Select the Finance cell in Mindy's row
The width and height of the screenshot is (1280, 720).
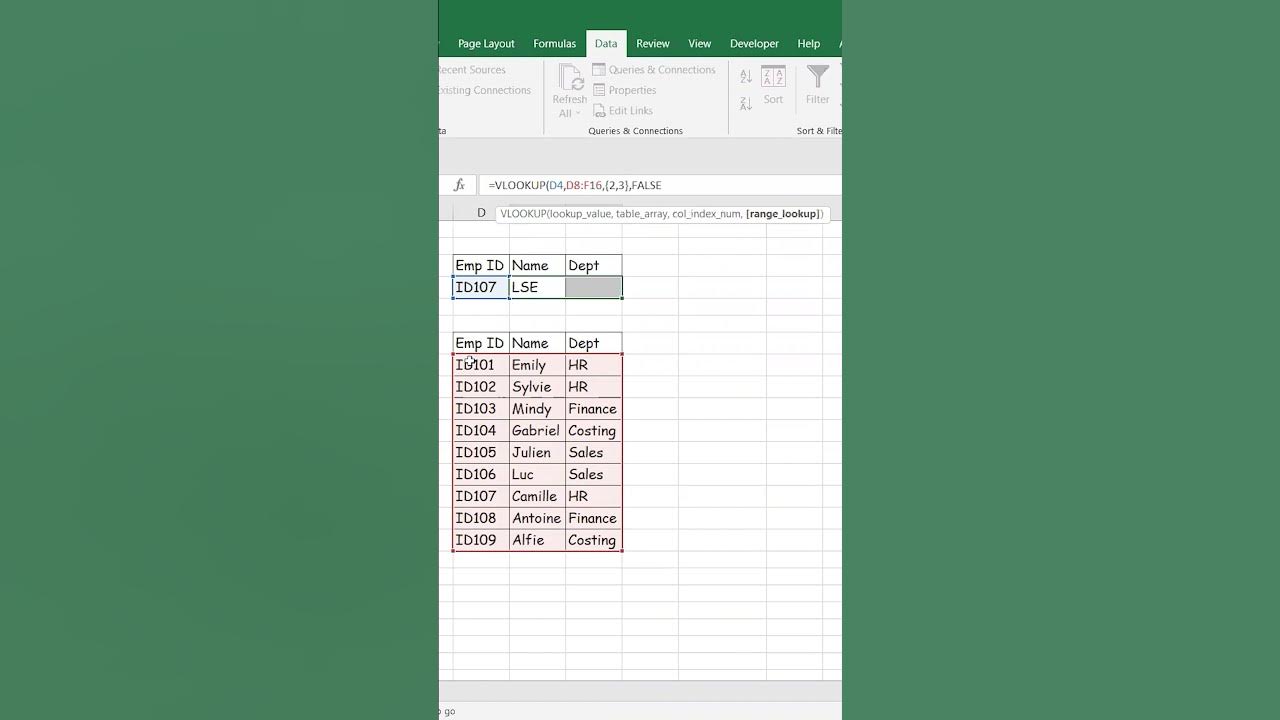point(593,409)
